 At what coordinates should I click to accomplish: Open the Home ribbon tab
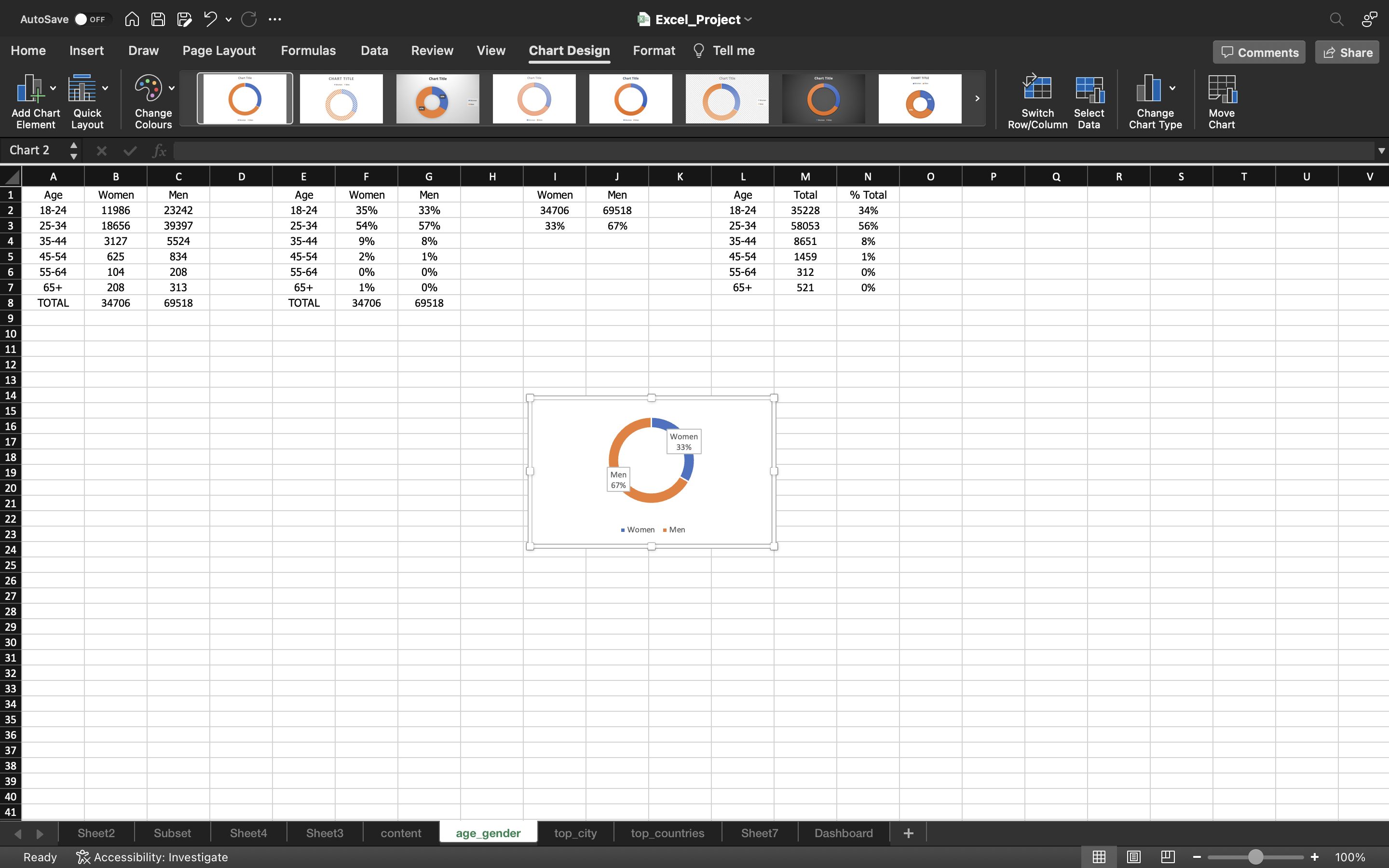tap(28, 51)
